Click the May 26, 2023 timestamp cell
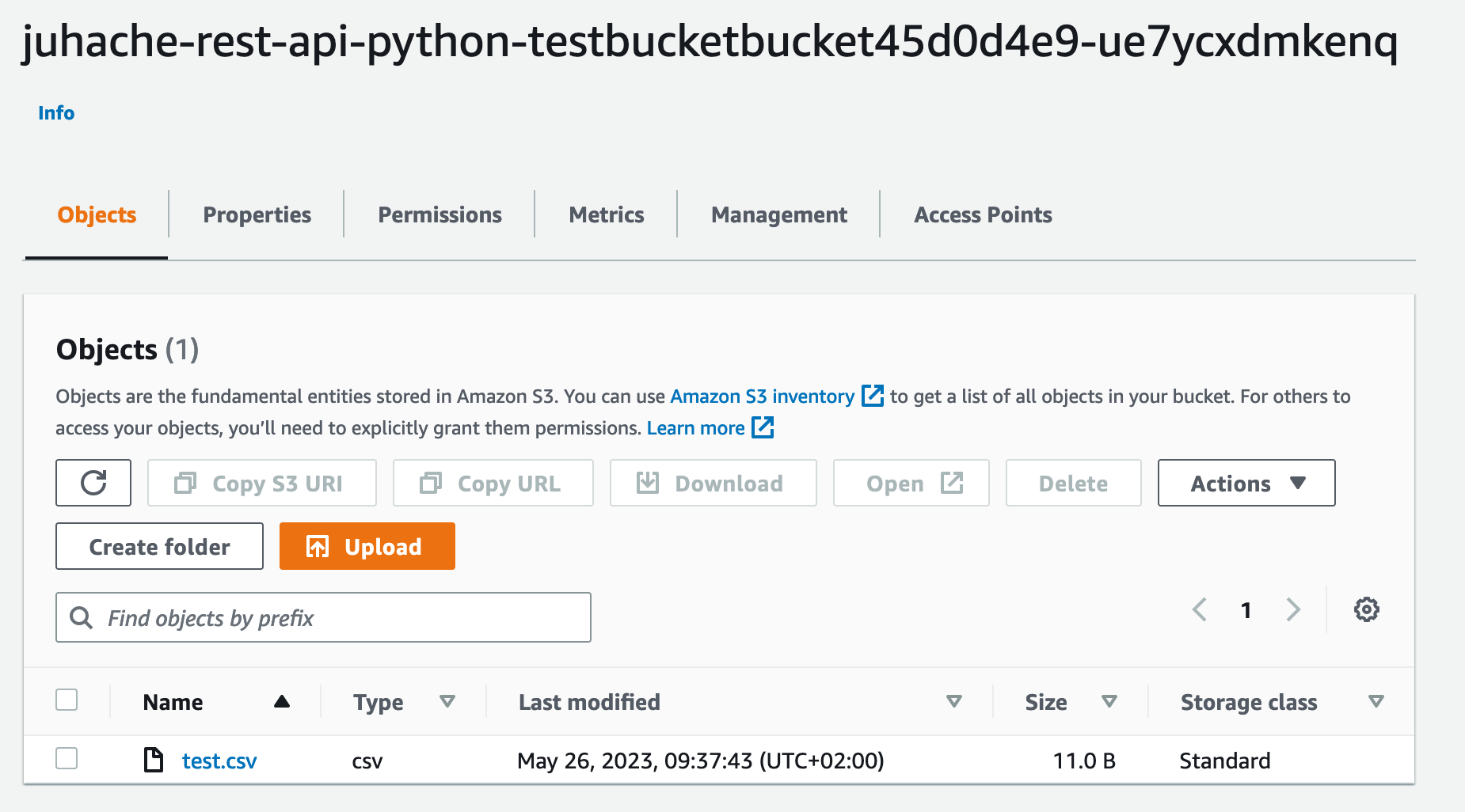 [x=700, y=761]
